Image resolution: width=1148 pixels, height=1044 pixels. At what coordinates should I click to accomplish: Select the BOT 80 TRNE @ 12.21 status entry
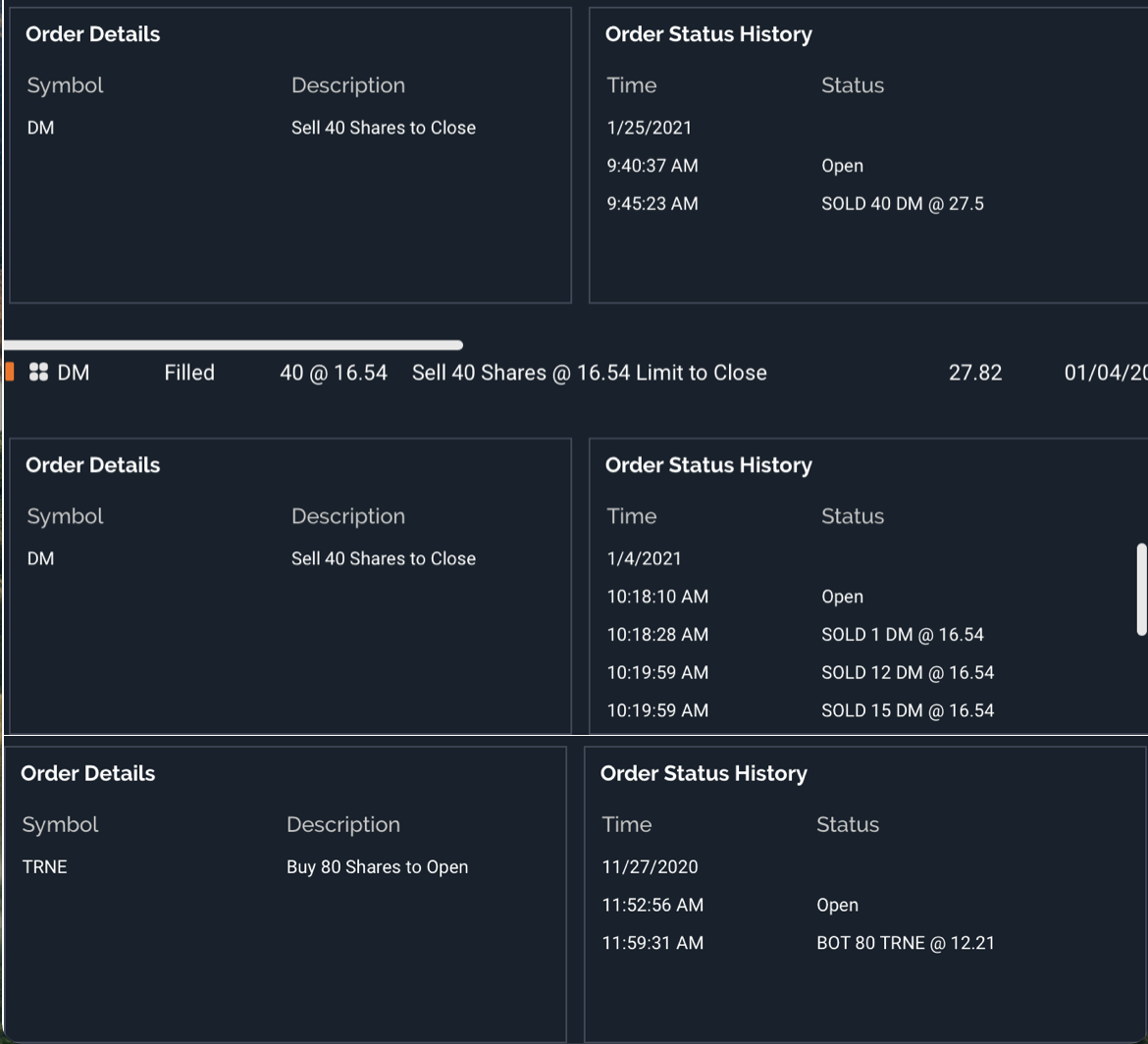click(905, 944)
